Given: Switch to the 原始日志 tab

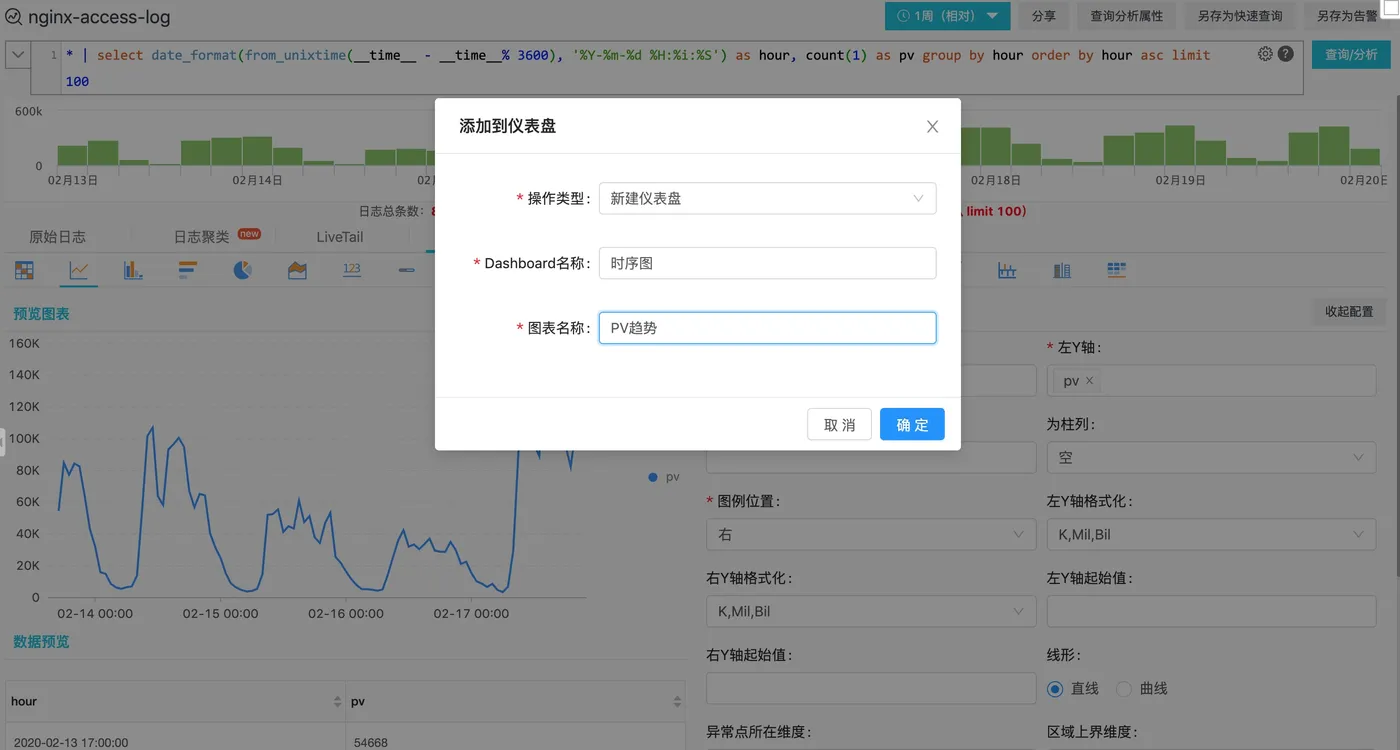Looking at the screenshot, I should 57,237.
